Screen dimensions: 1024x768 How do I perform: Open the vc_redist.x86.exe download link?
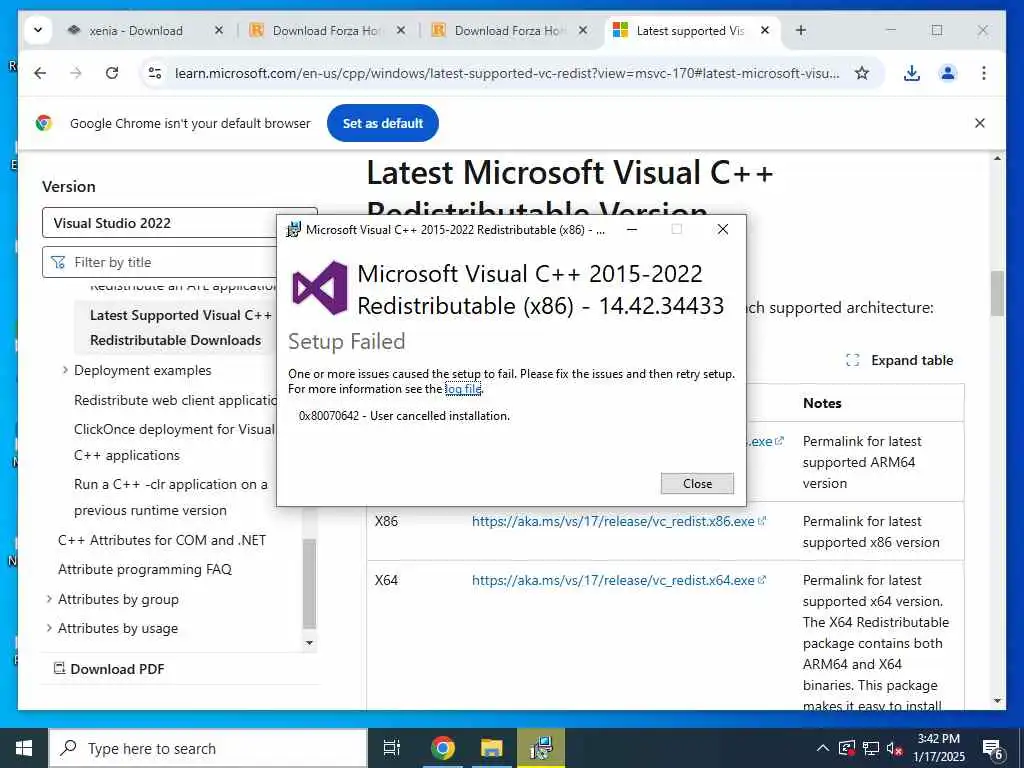(x=618, y=521)
